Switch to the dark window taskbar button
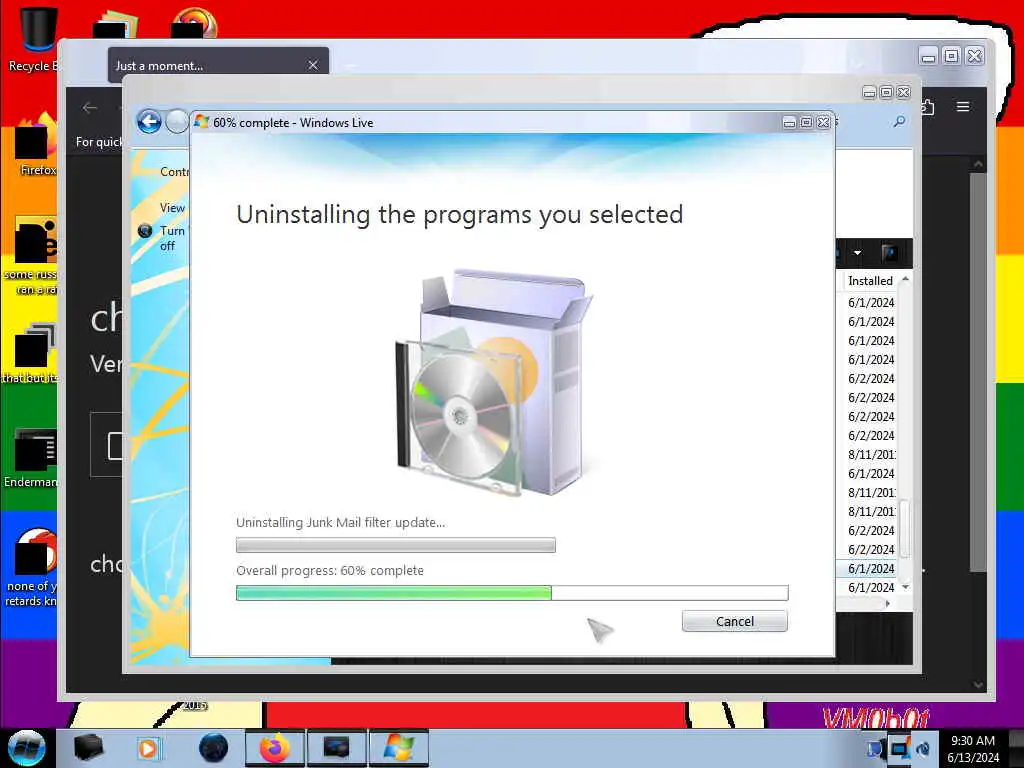 click(336, 748)
